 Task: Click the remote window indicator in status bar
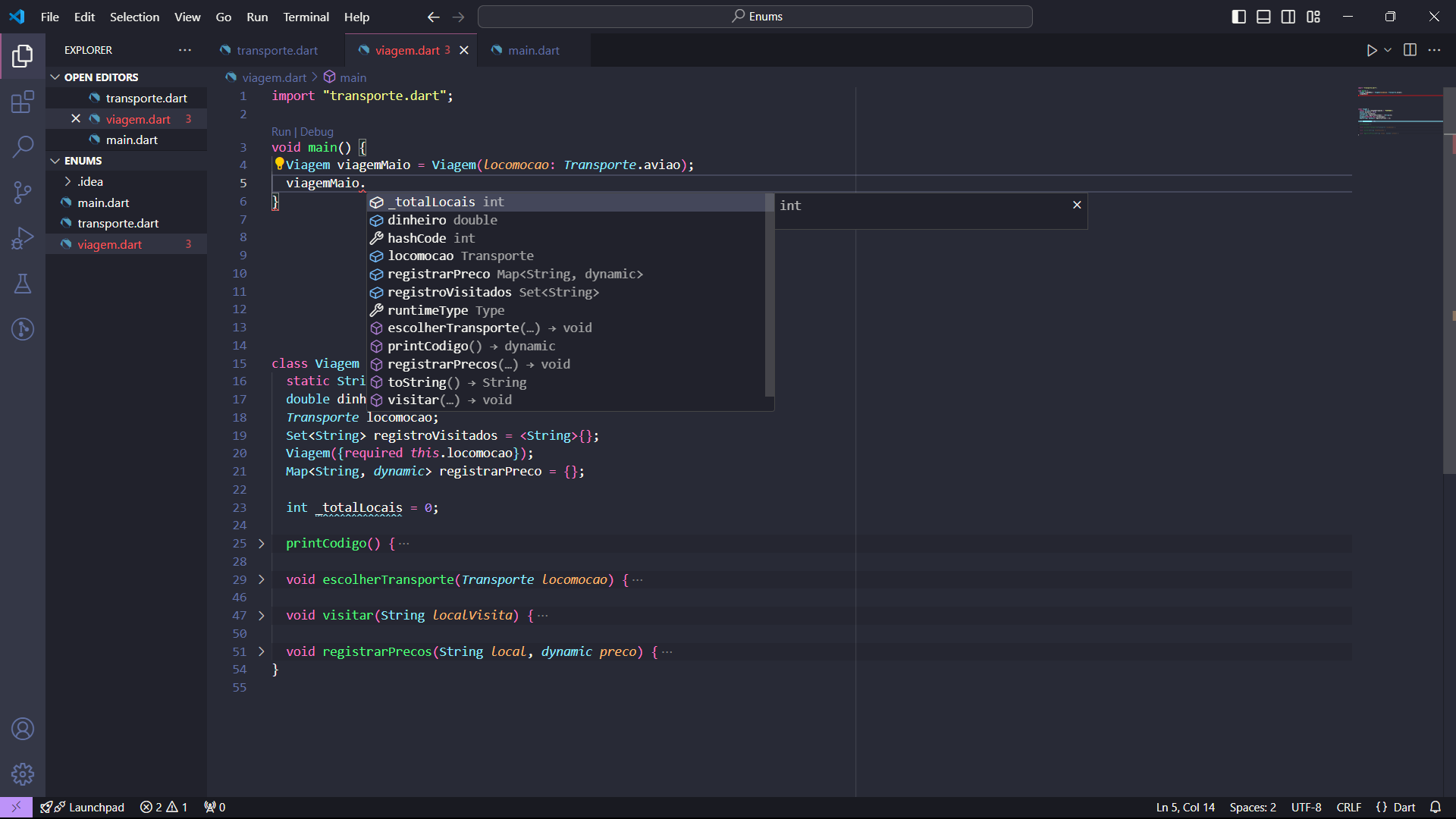[x=16, y=807]
